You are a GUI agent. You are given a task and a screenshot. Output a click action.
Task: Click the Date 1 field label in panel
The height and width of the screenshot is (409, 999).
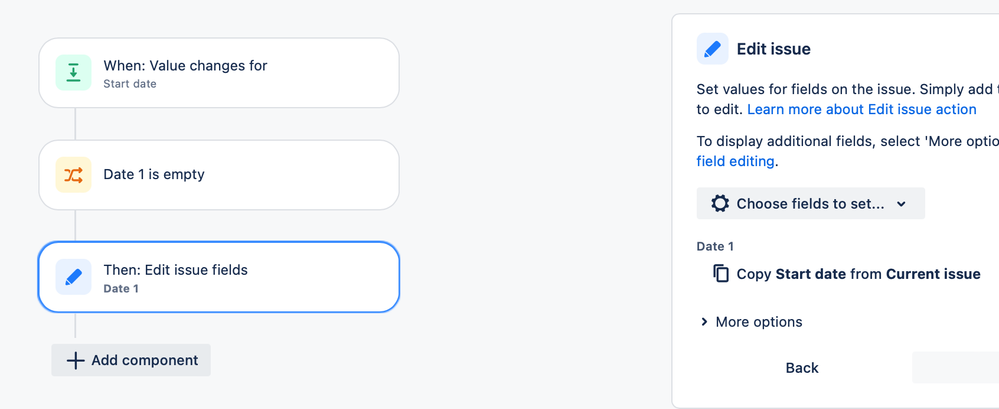tap(715, 247)
